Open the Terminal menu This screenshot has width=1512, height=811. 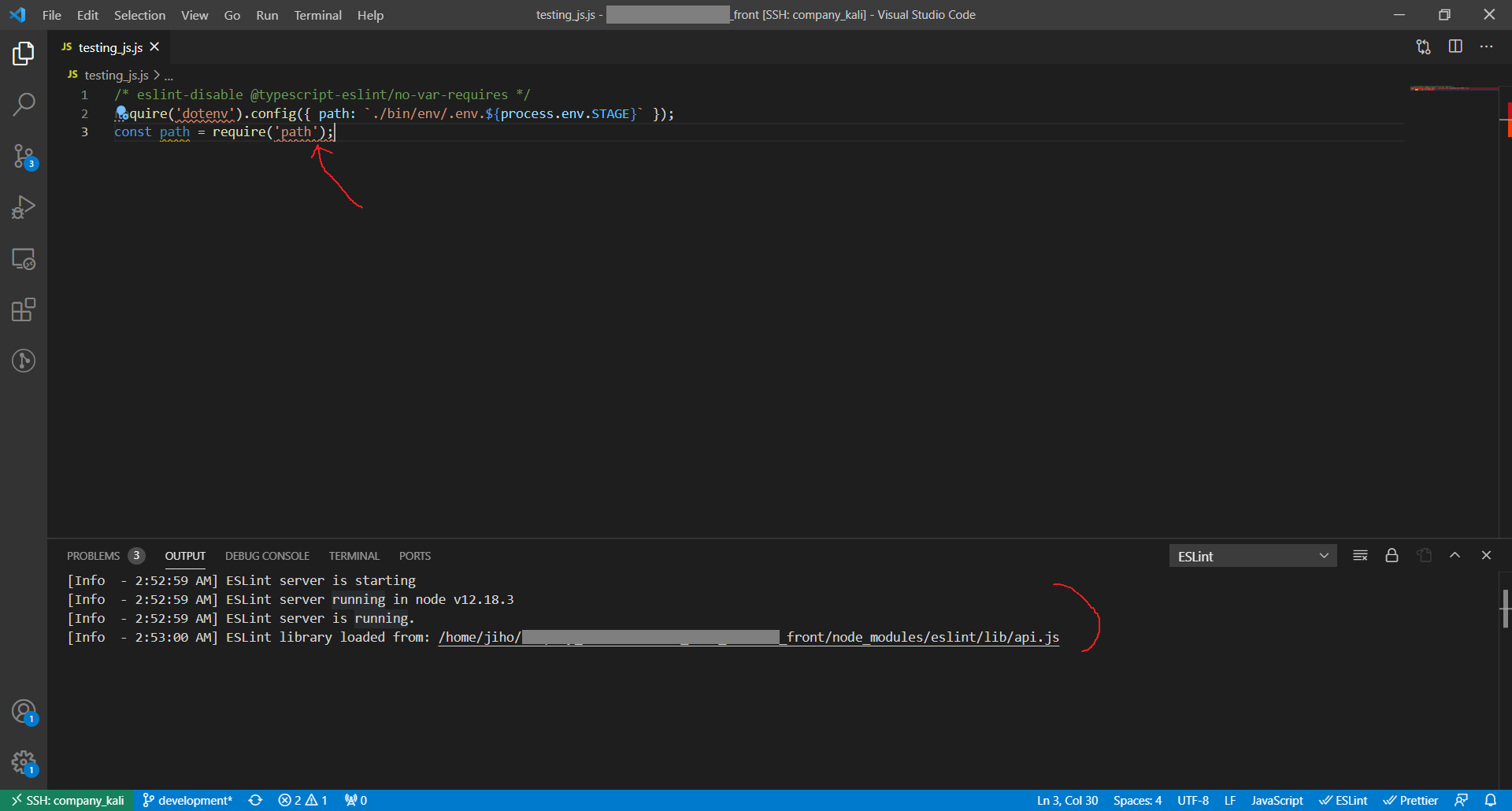317,15
